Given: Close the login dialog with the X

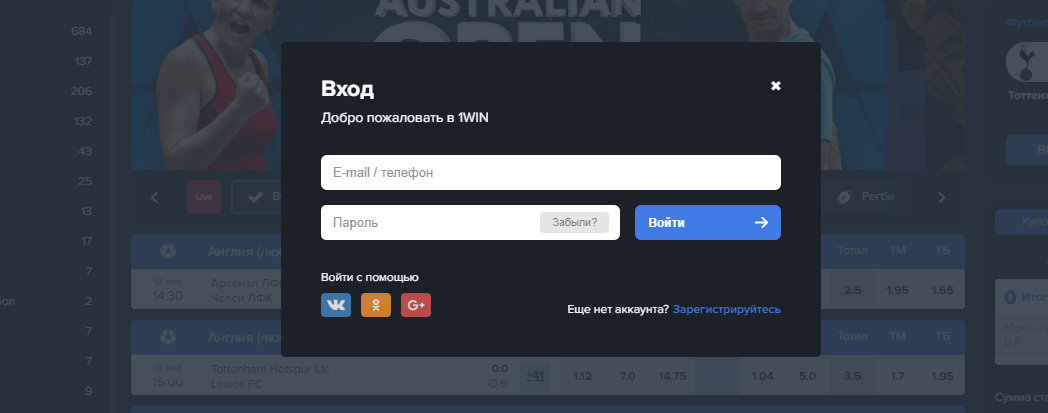Looking at the screenshot, I should pos(775,86).
